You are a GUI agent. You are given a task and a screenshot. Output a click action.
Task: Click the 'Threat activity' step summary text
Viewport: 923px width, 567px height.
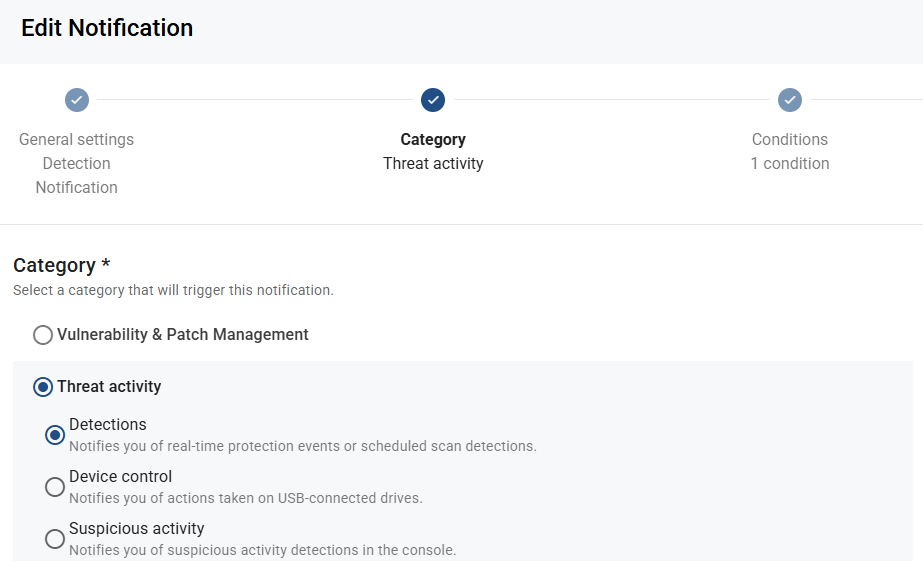click(433, 164)
